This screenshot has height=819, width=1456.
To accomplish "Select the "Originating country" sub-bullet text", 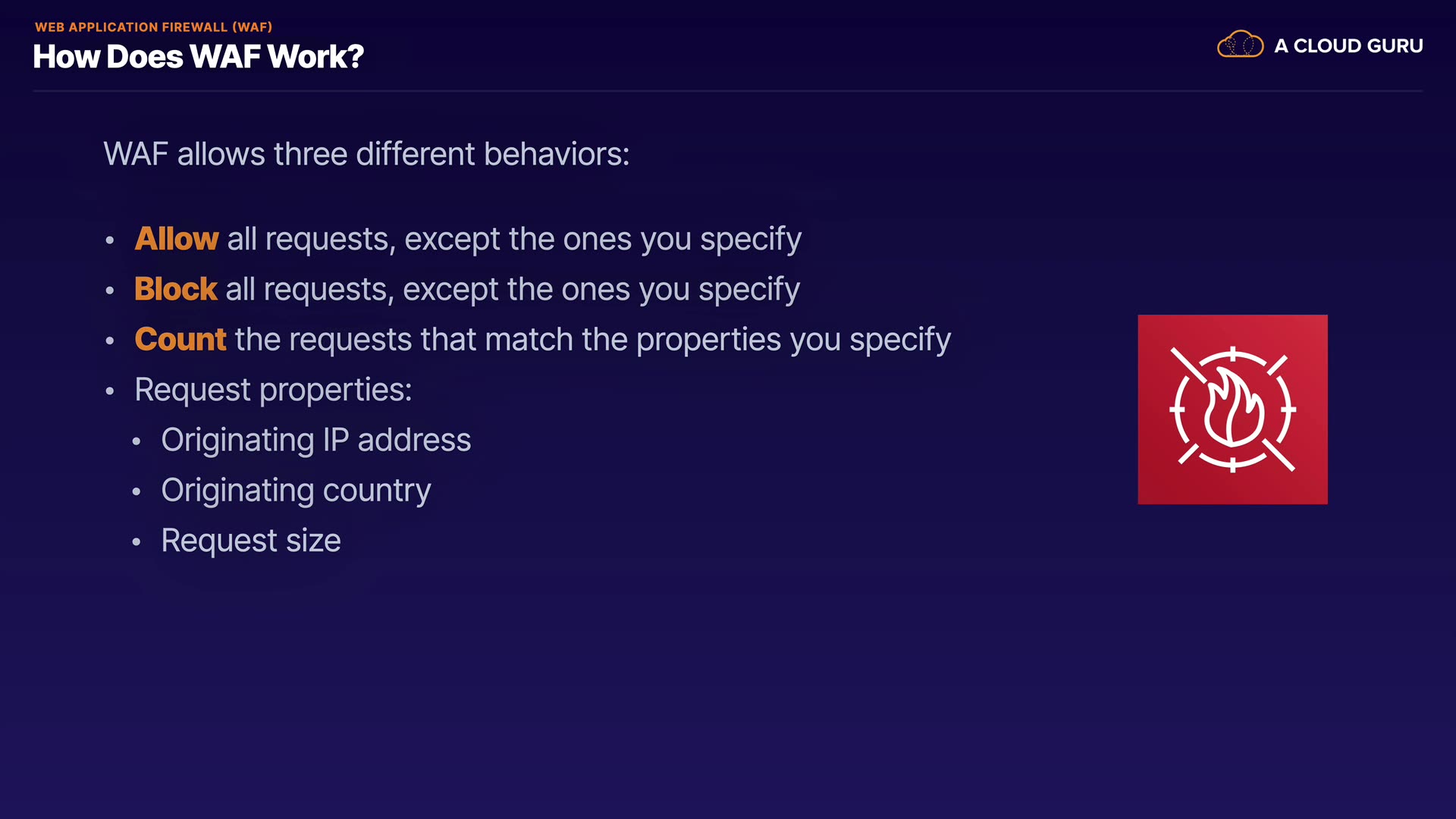I will click(x=296, y=490).
